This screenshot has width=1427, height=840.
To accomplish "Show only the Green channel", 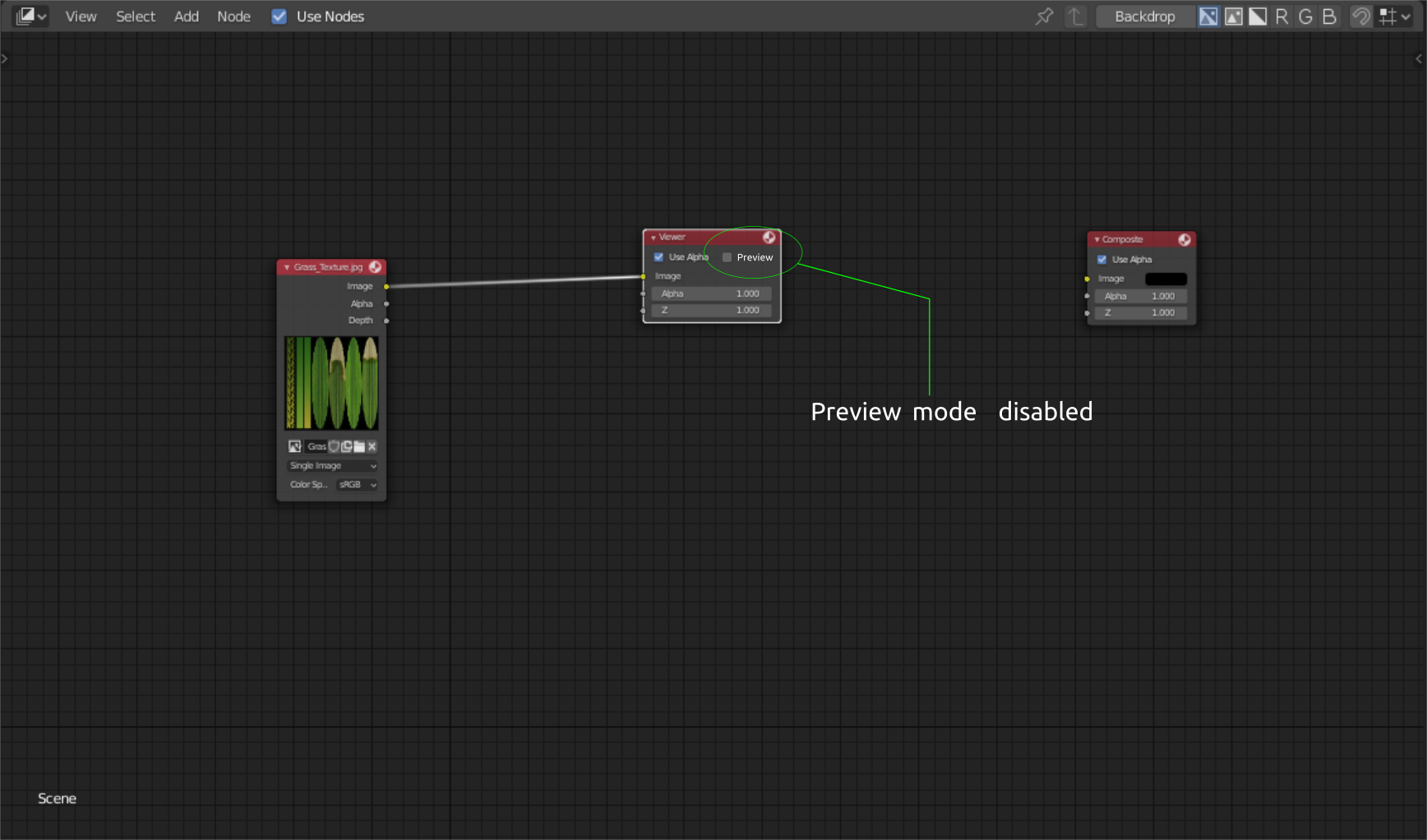I will click(x=1305, y=16).
